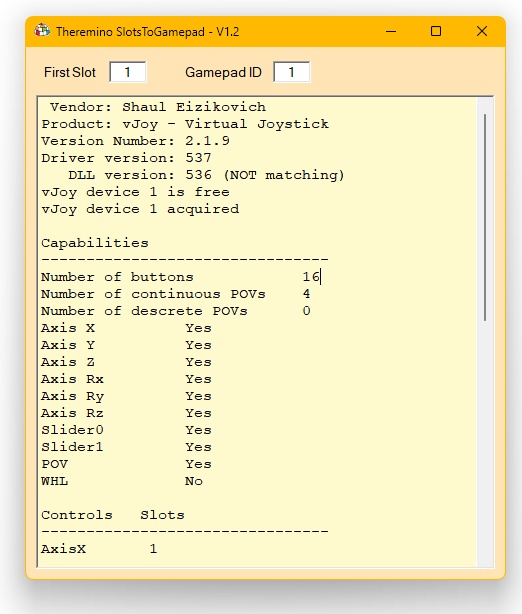
Task: Click the window title 'Theremino SlotsToGamepad - V1.2'
Action: [x=147, y=31]
